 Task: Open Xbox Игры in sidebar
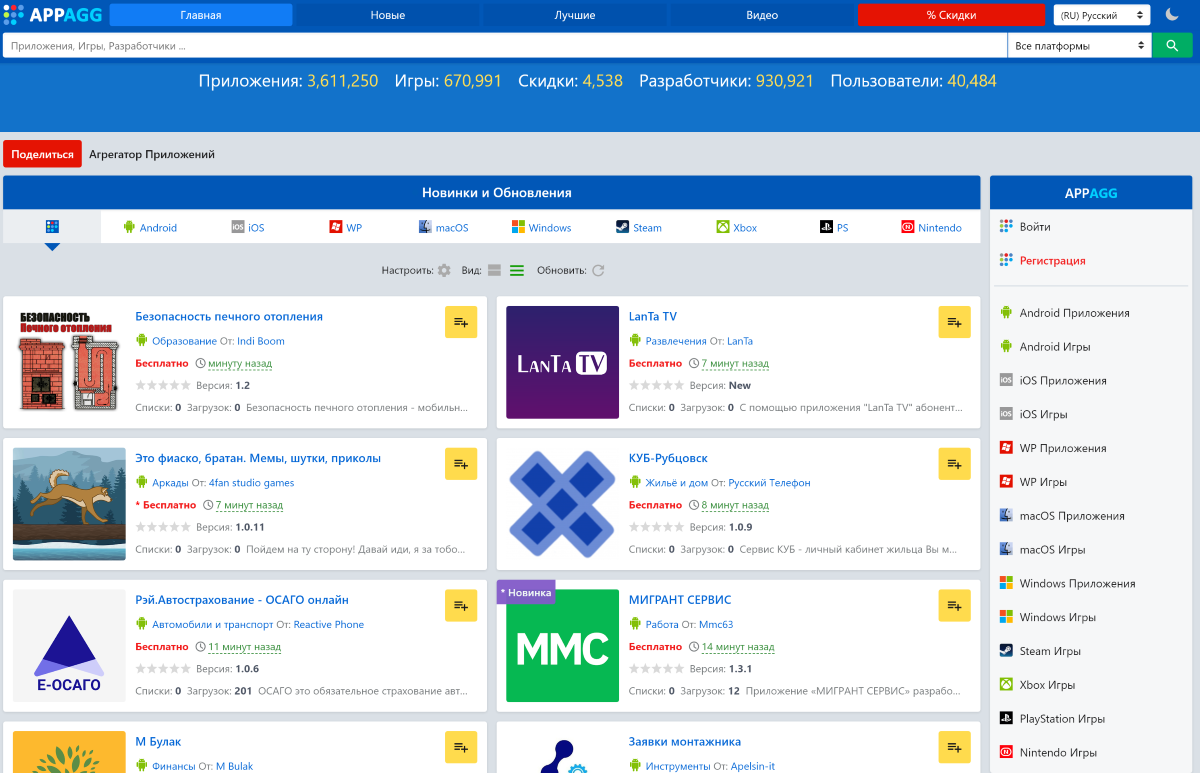[x=1047, y=685]
